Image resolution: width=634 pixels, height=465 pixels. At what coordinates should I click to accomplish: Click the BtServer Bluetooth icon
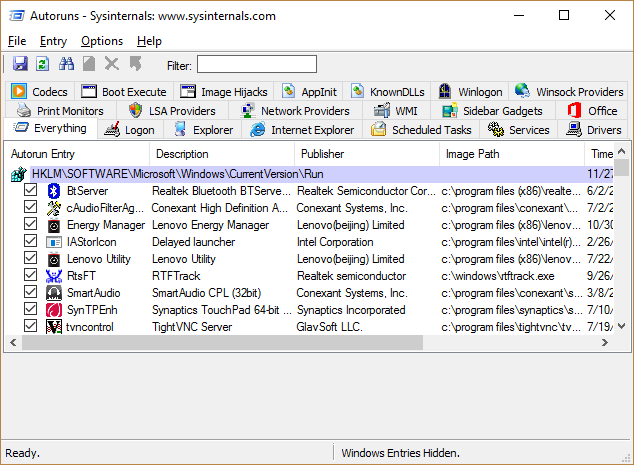(x=54, y=191)
